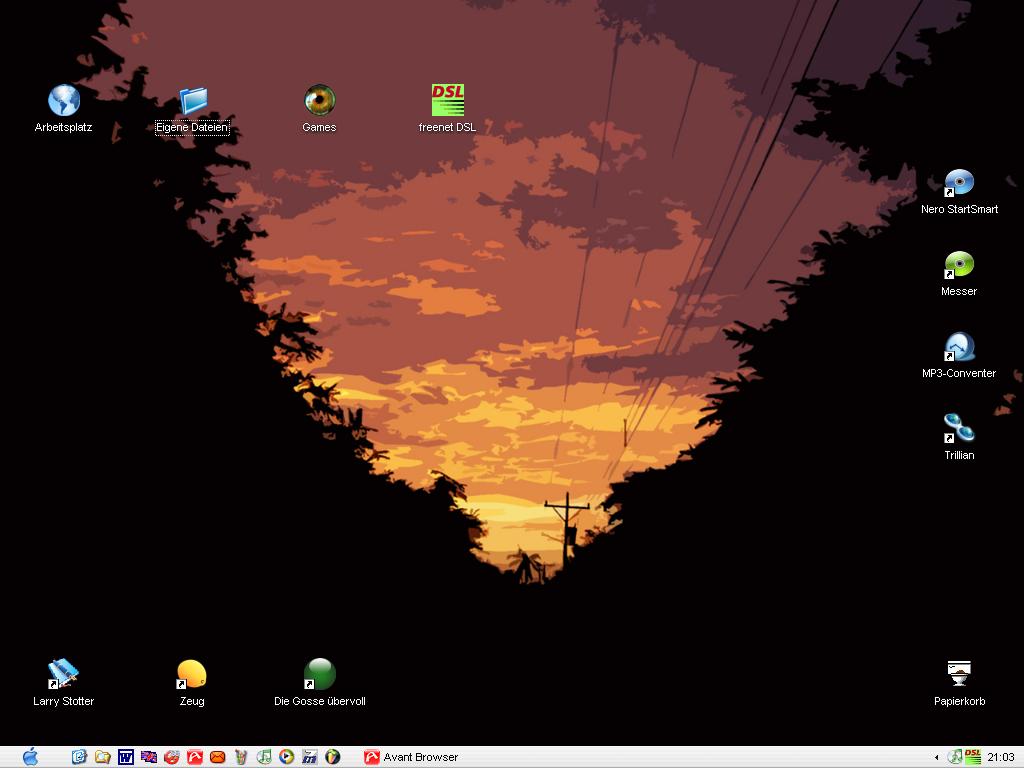
Task: Open the Arbeitsplatz desktop icon
Action: pyautogui.click(x=63, y=101)
